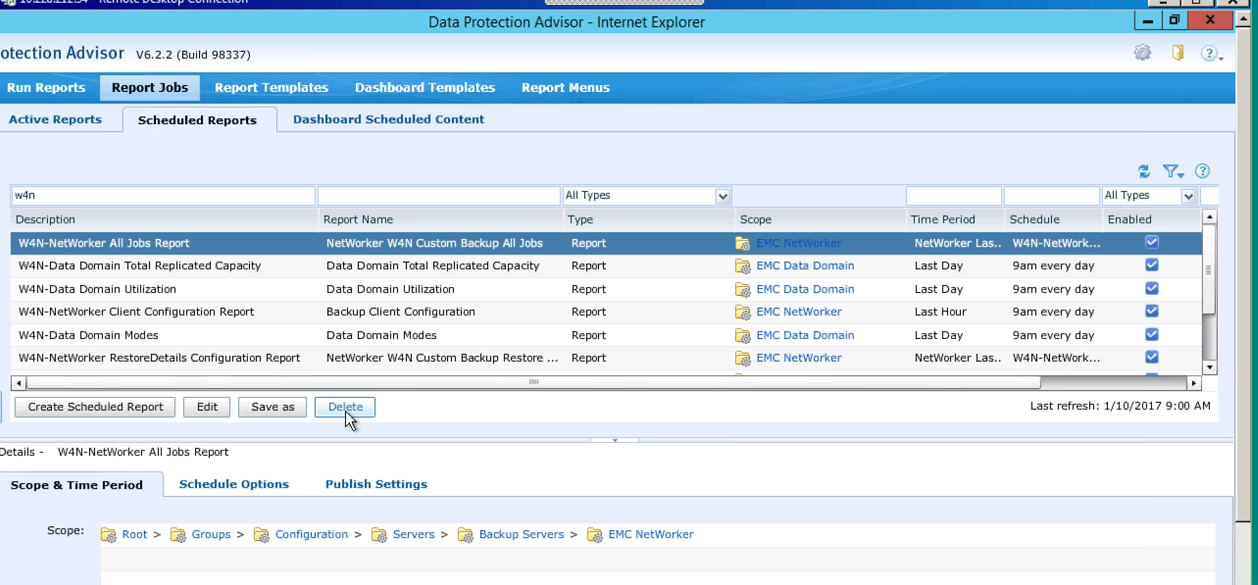
Task: Open the settings gear icon
Action: [1142, 53]
